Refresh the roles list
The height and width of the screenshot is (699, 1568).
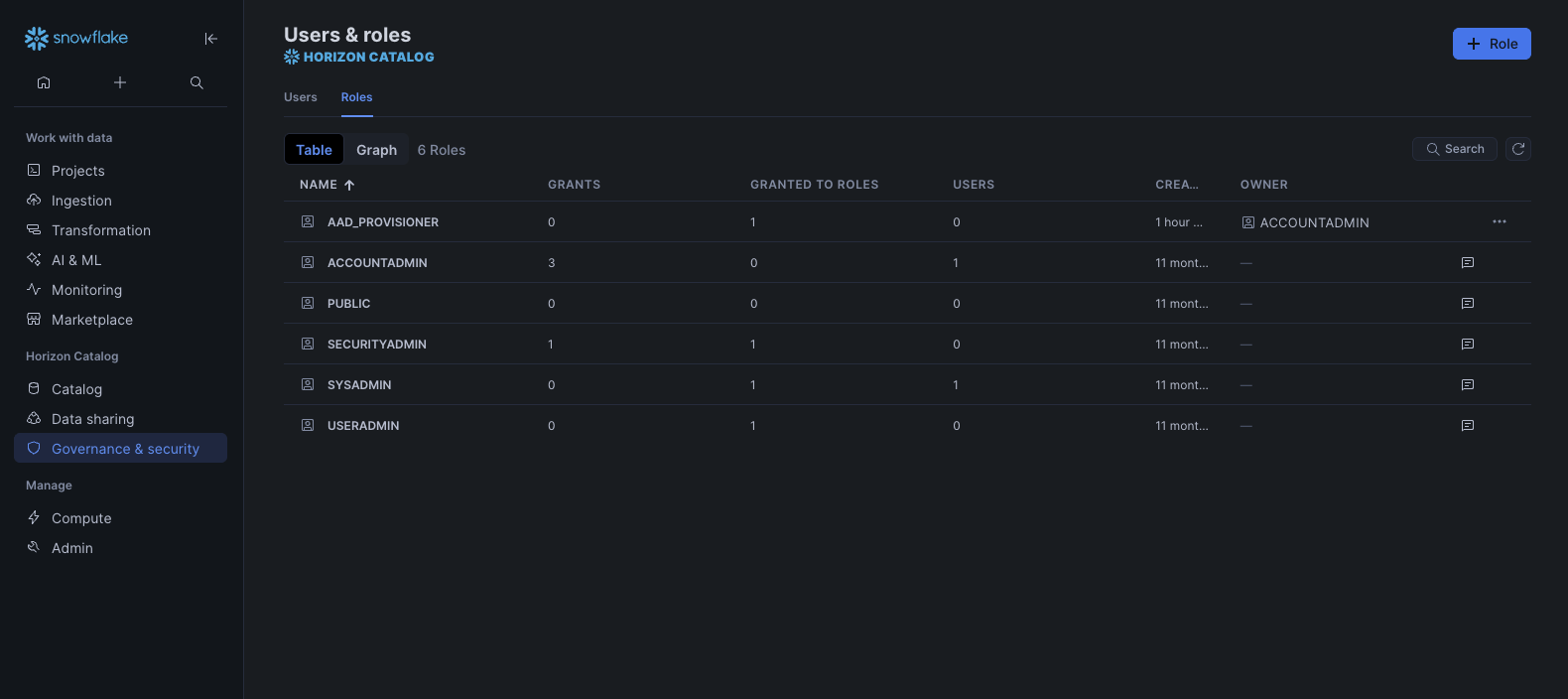pyautogui.click(x=1517, y=149)
